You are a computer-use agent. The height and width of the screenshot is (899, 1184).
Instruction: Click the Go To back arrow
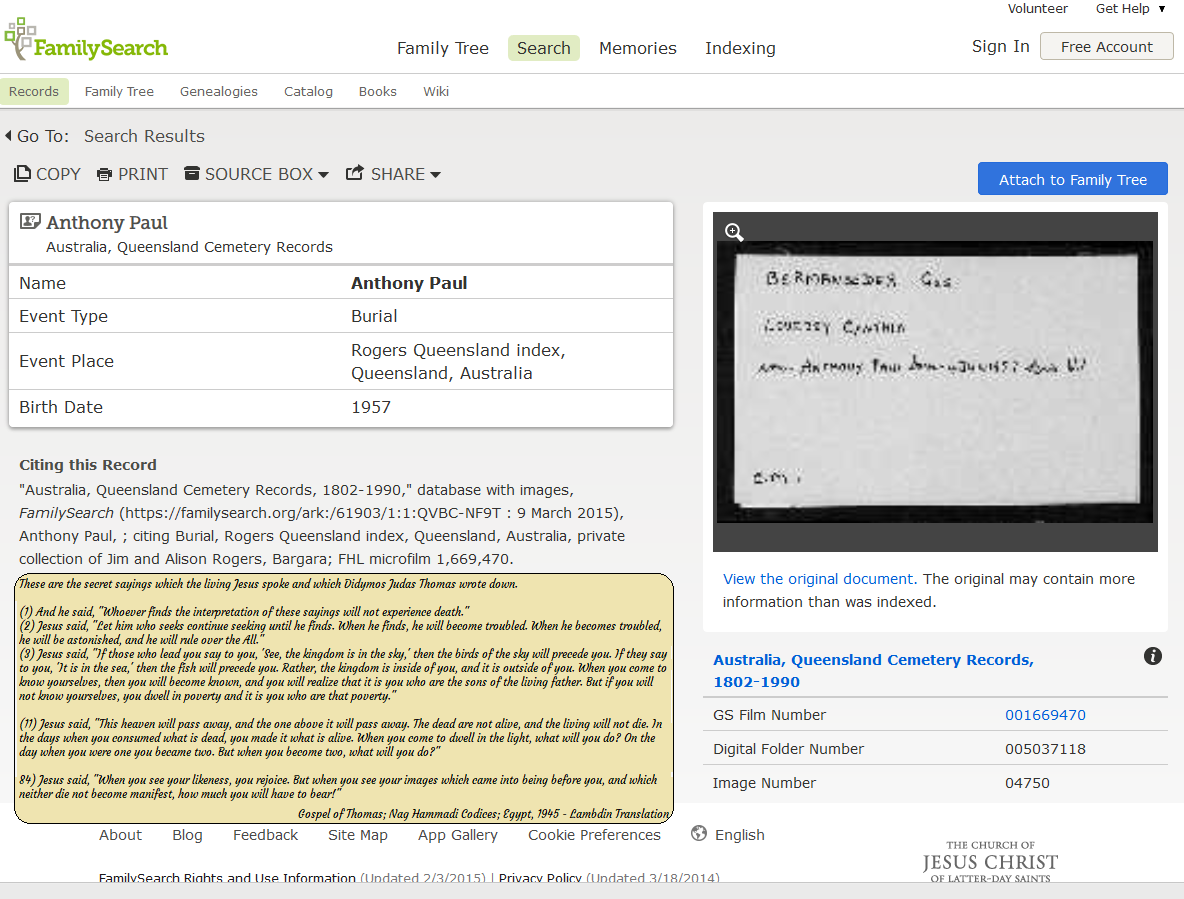coord(8,136)
